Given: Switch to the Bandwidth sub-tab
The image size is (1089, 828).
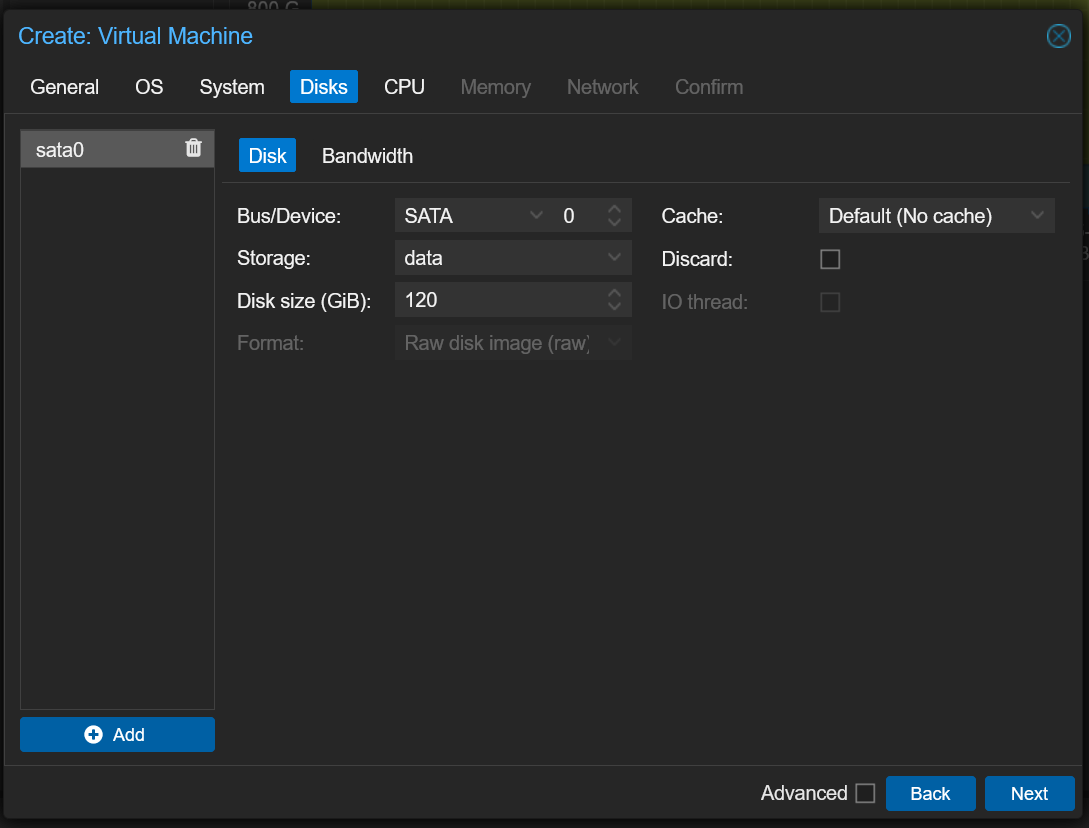Looking at the screenshot, I should [x=367, y=156].
